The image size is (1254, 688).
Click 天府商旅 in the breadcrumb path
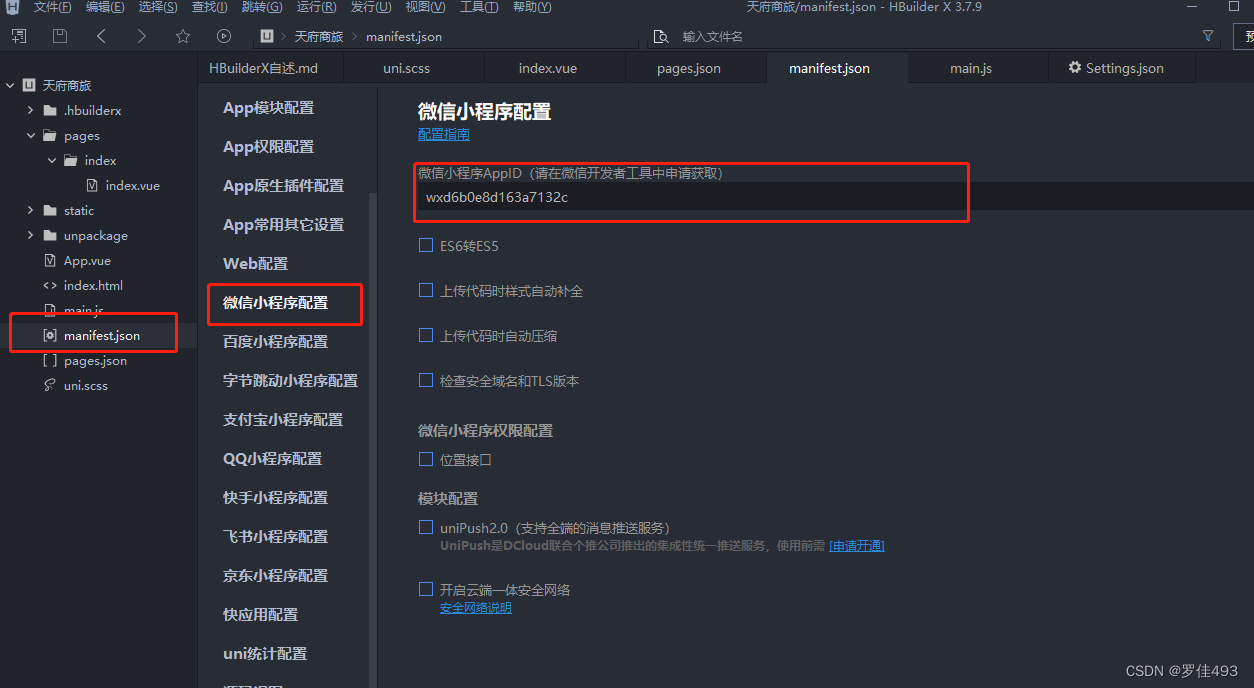318,36
